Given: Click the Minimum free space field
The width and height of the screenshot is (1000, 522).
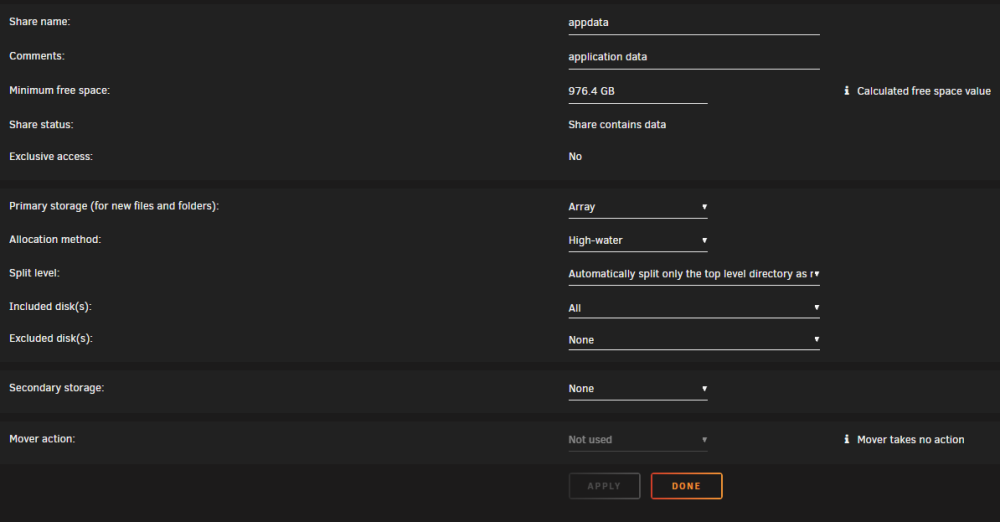Looking at the screenshot, I should (x=638, y=91).
